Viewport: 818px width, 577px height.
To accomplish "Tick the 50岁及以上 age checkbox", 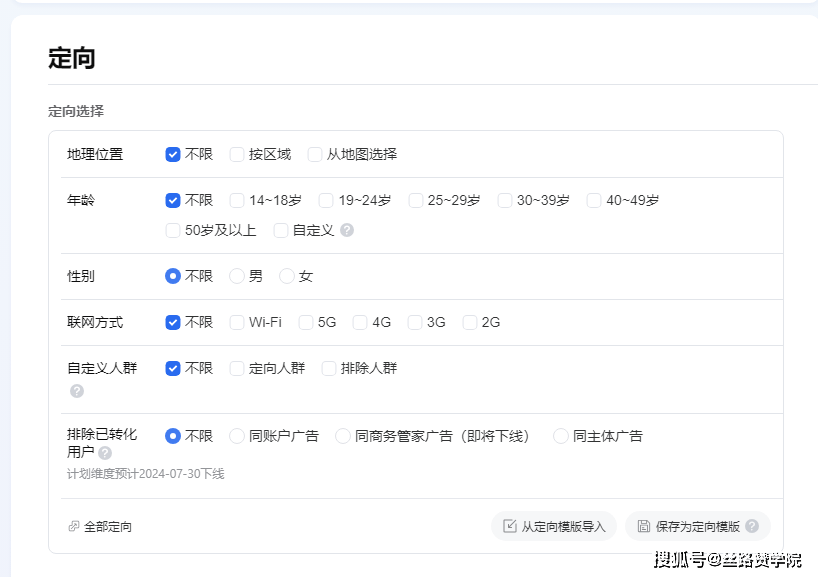I will pyautogui.click(x=173, y=230).
